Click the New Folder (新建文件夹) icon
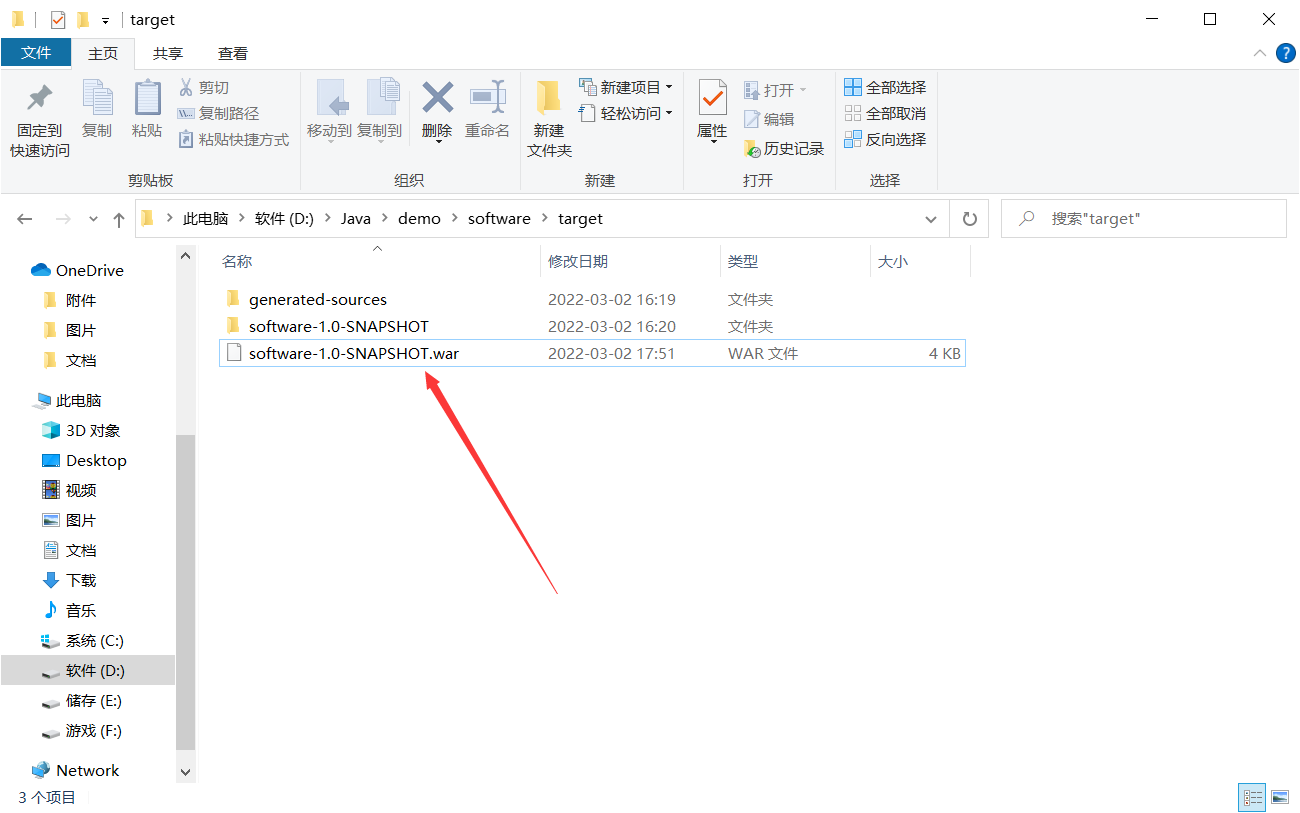The image size is (1300, 813). pyautogui.click(x=548, y=98)
